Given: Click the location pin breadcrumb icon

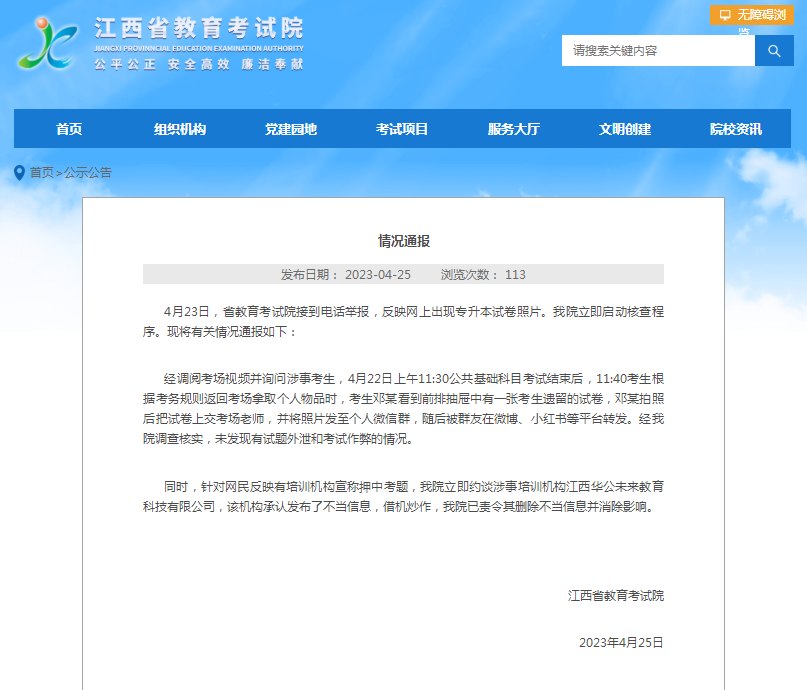Looking at the screenshot, I should [x=20, y=173].
